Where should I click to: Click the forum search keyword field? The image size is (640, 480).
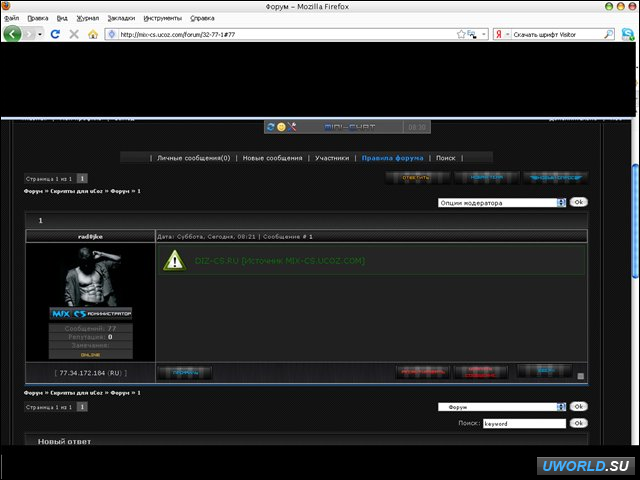pos(523,423)
